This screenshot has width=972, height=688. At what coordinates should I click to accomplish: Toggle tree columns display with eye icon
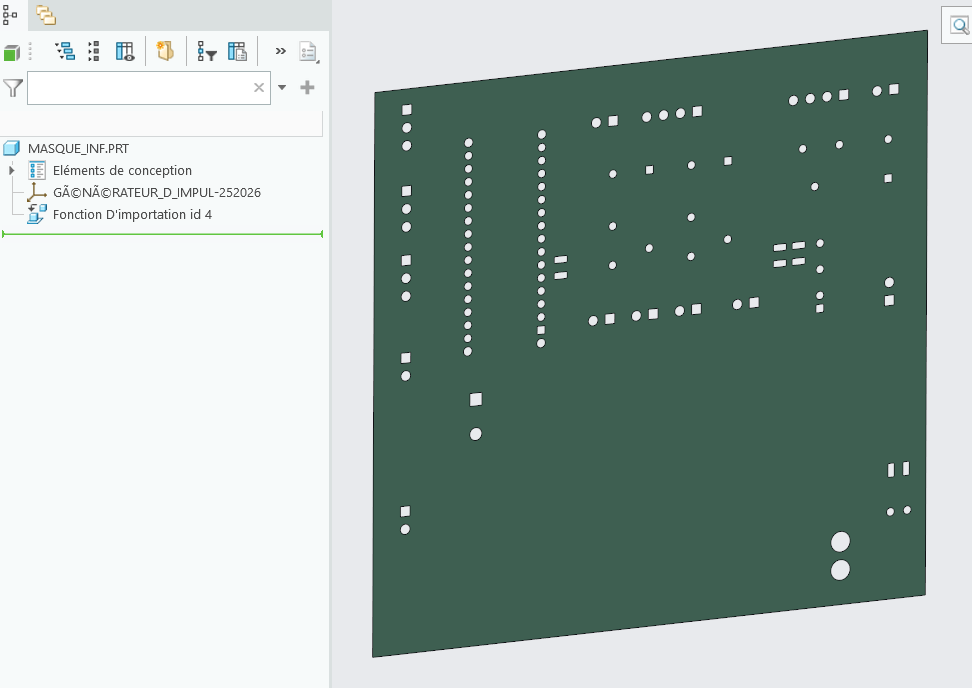tap(125, 52)
